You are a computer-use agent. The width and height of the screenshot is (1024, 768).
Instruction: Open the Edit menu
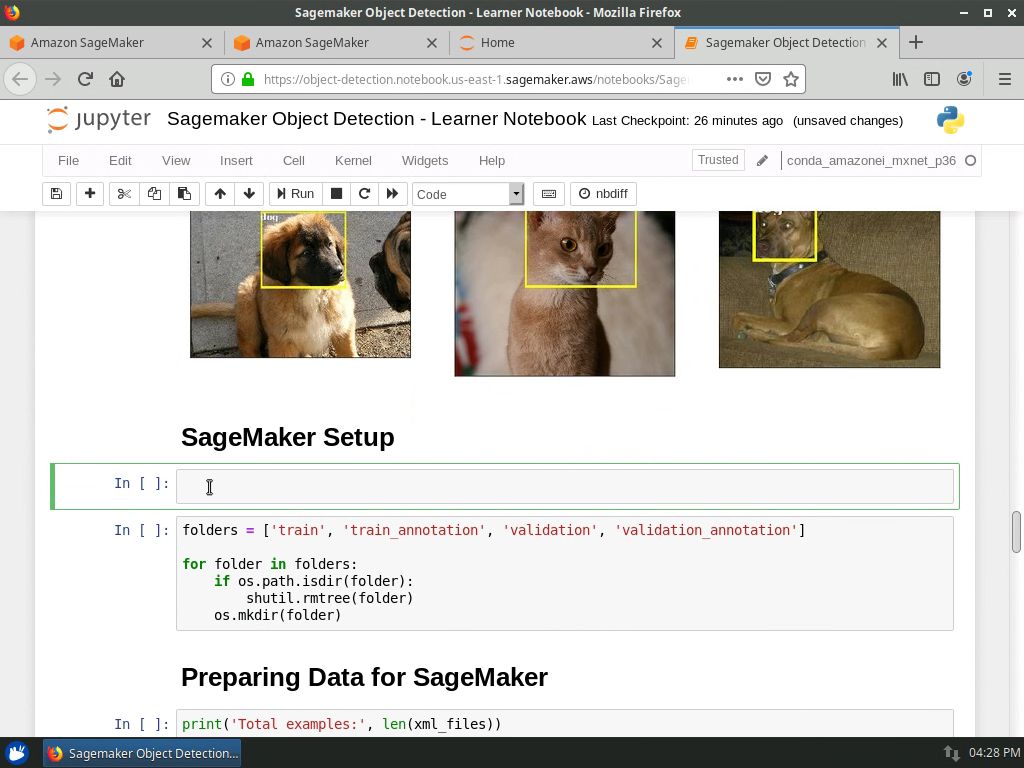(x=120, y=161)
